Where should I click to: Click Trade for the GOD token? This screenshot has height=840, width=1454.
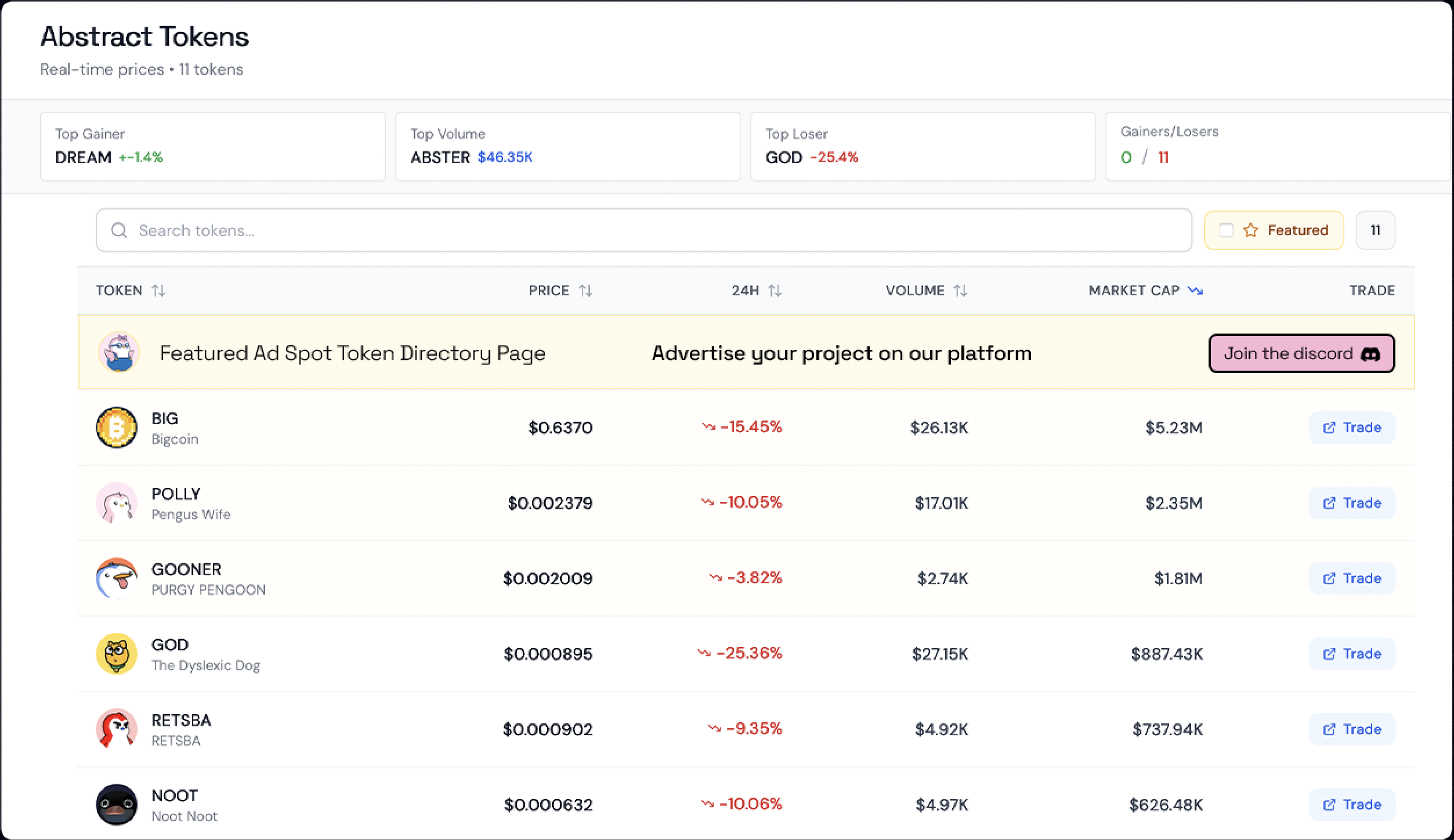1352,654
